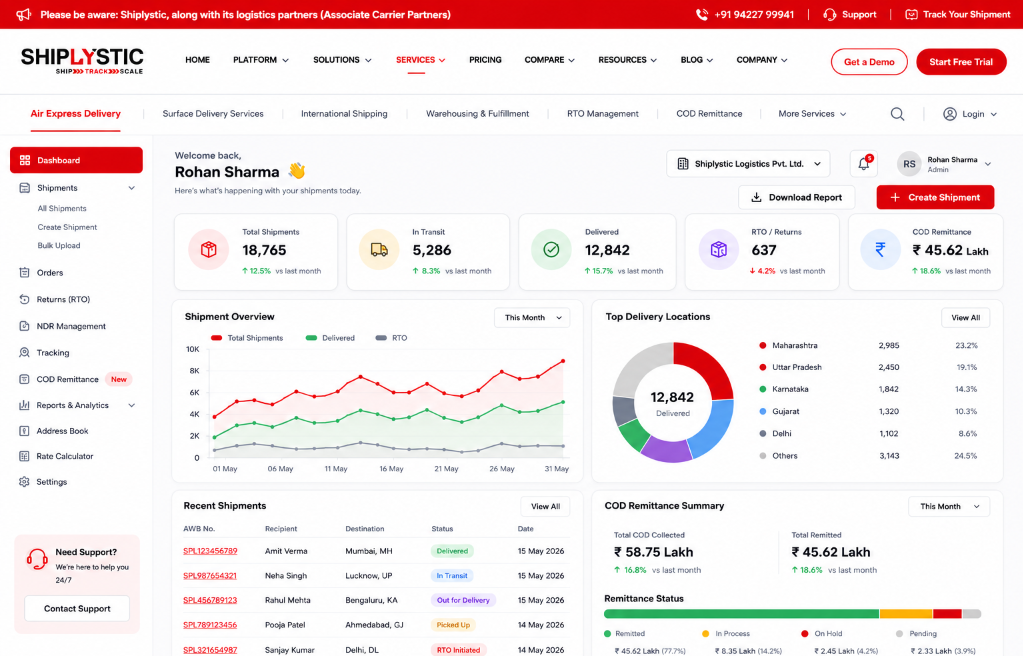Click the Need Support headset icon
The width and height of the screenshot is (1023, 656).
(x=37, y=559)
